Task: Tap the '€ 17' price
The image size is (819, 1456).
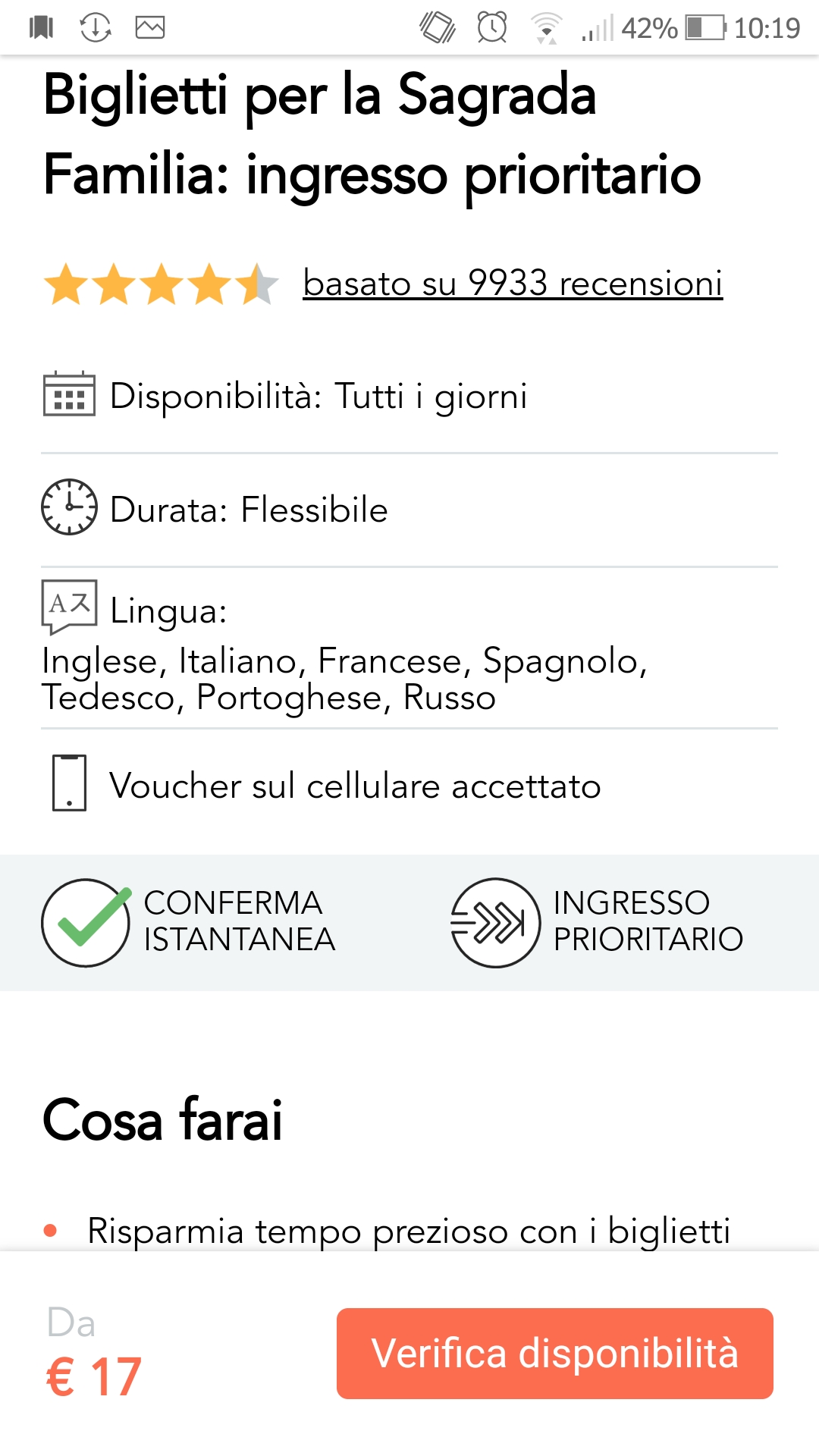Action: 94,1376
